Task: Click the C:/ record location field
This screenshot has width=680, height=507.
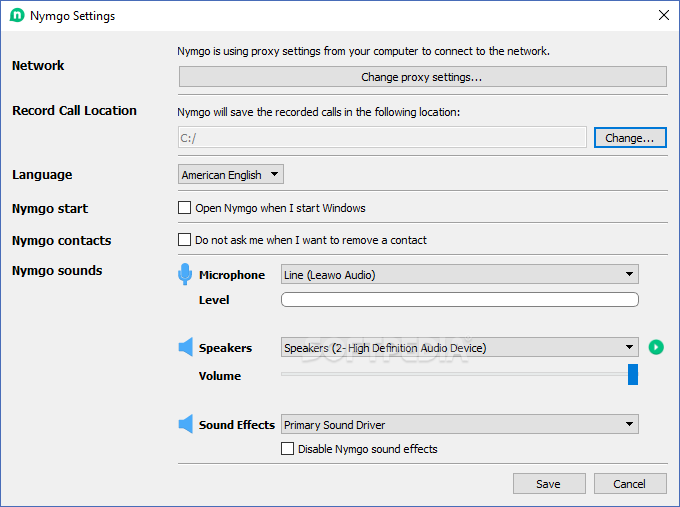Action: 382,137
